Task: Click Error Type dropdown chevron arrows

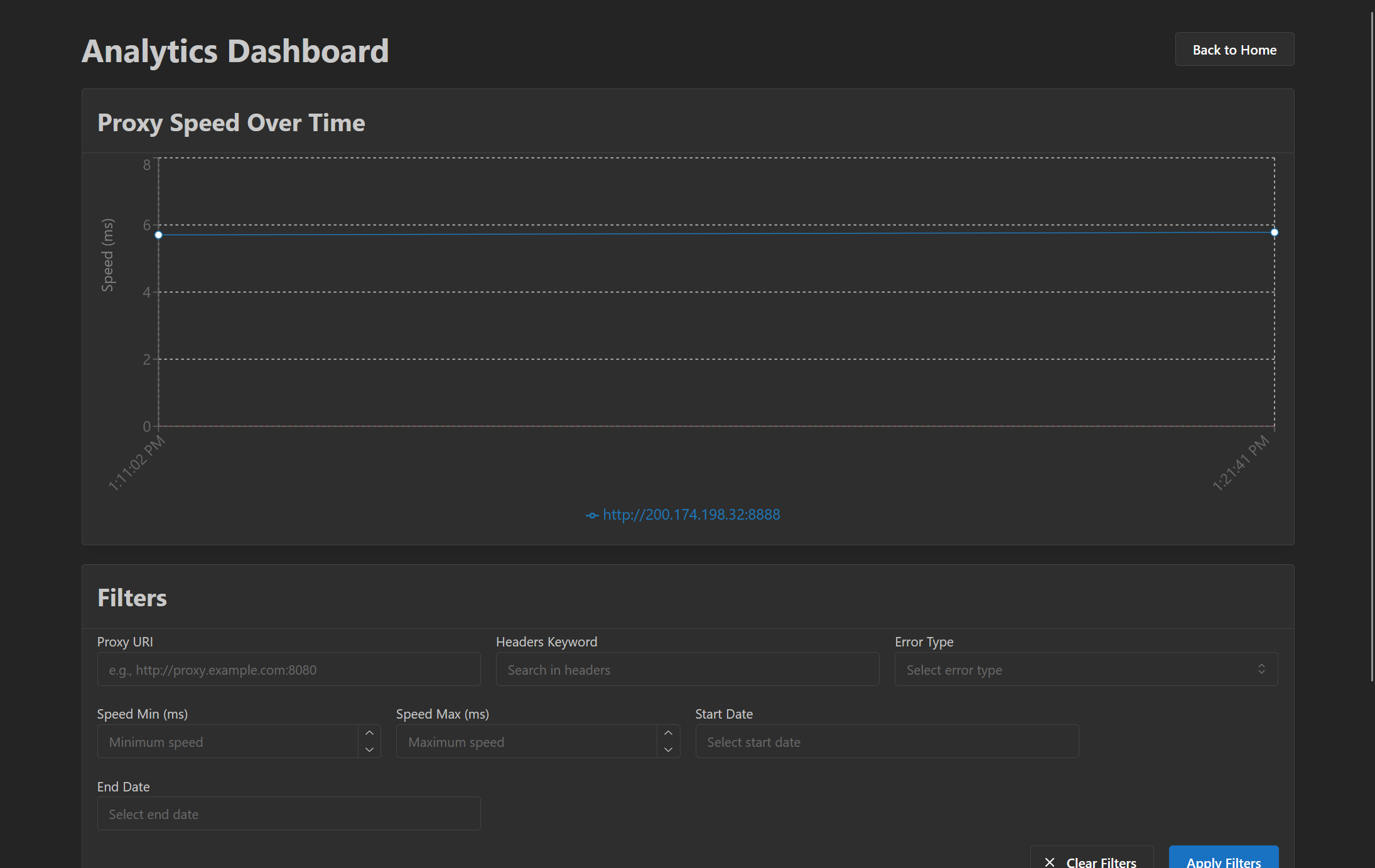Action: [1261, 669]
